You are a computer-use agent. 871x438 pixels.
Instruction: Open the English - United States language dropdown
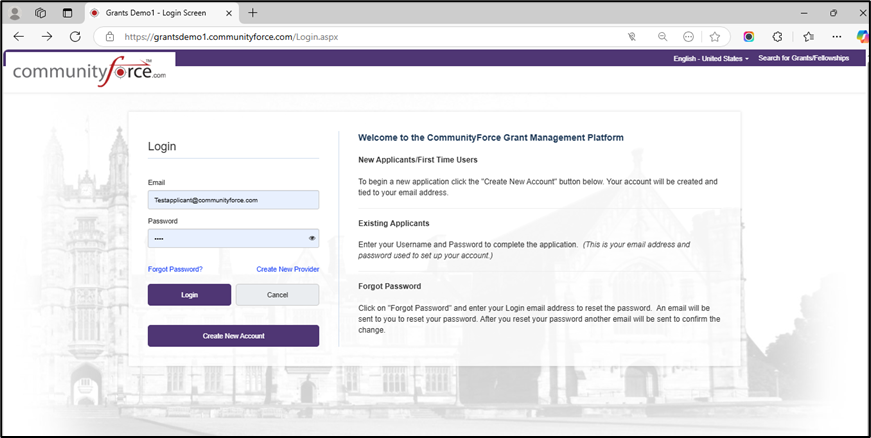tap(711, 58)
